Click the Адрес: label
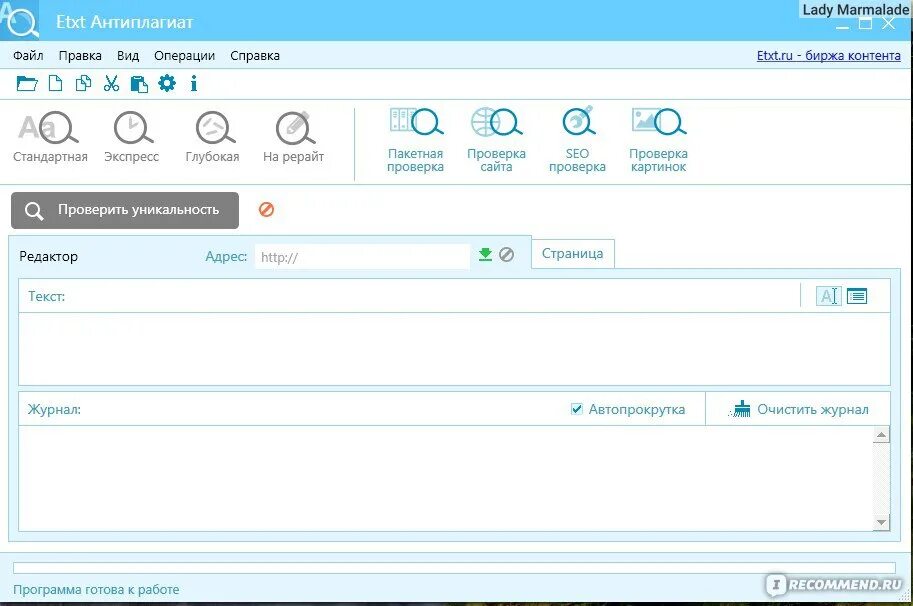 226,257
